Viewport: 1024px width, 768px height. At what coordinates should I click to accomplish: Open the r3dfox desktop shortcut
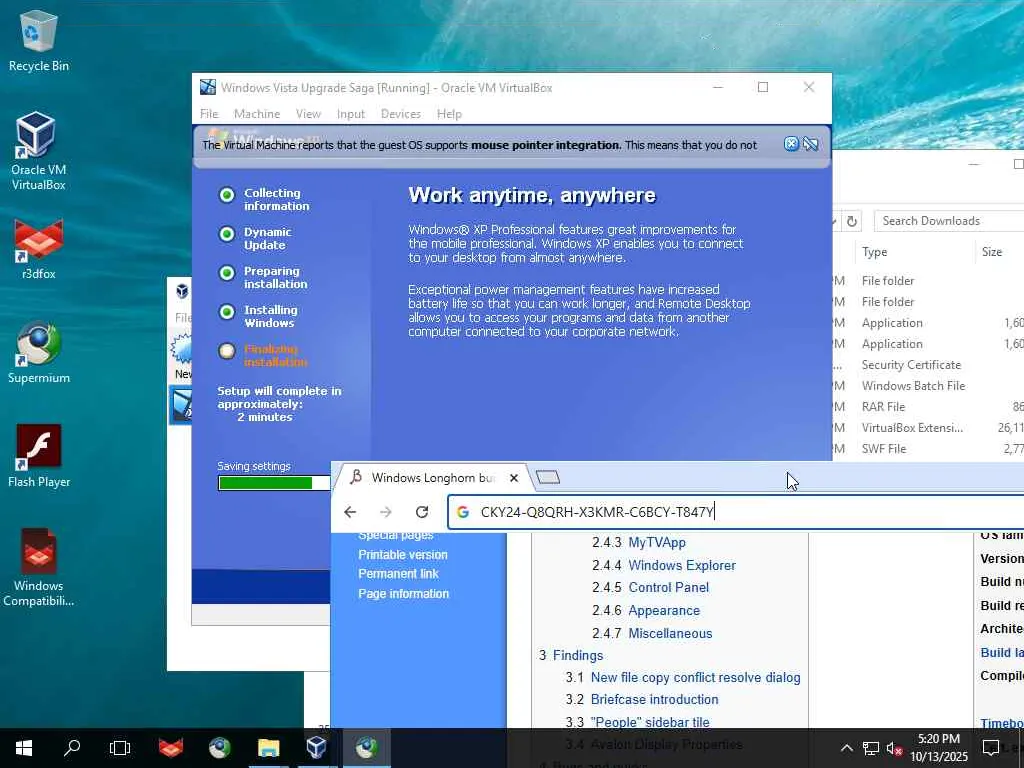click(x=39, y=249)
